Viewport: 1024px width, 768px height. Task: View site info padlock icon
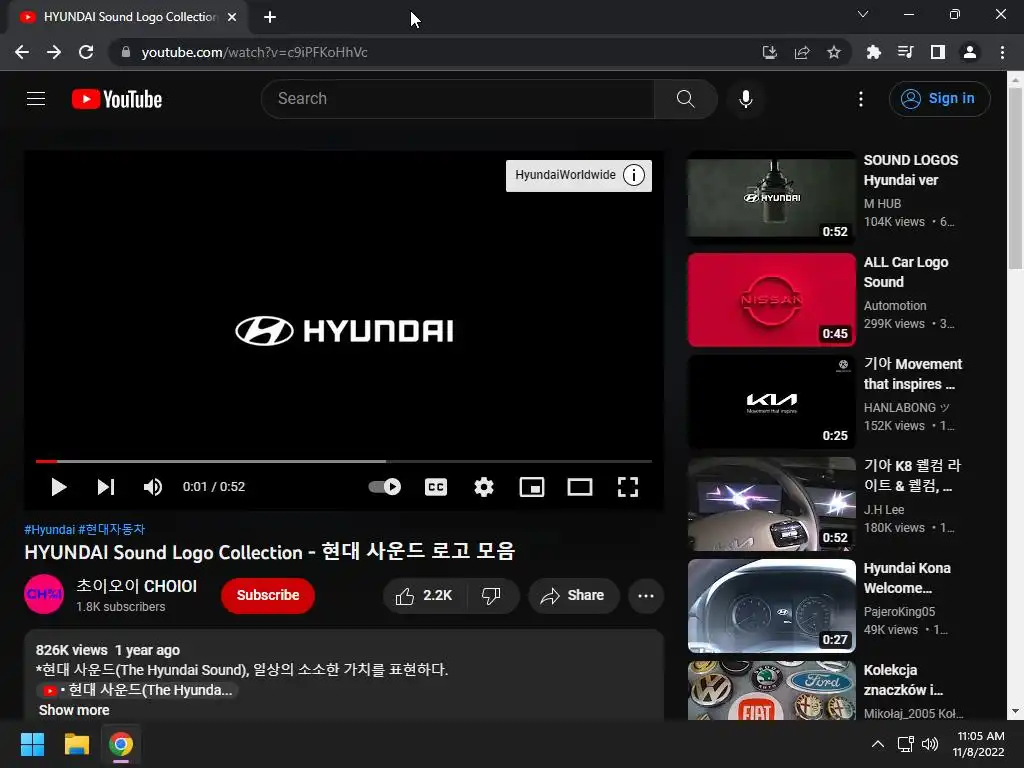126,52
